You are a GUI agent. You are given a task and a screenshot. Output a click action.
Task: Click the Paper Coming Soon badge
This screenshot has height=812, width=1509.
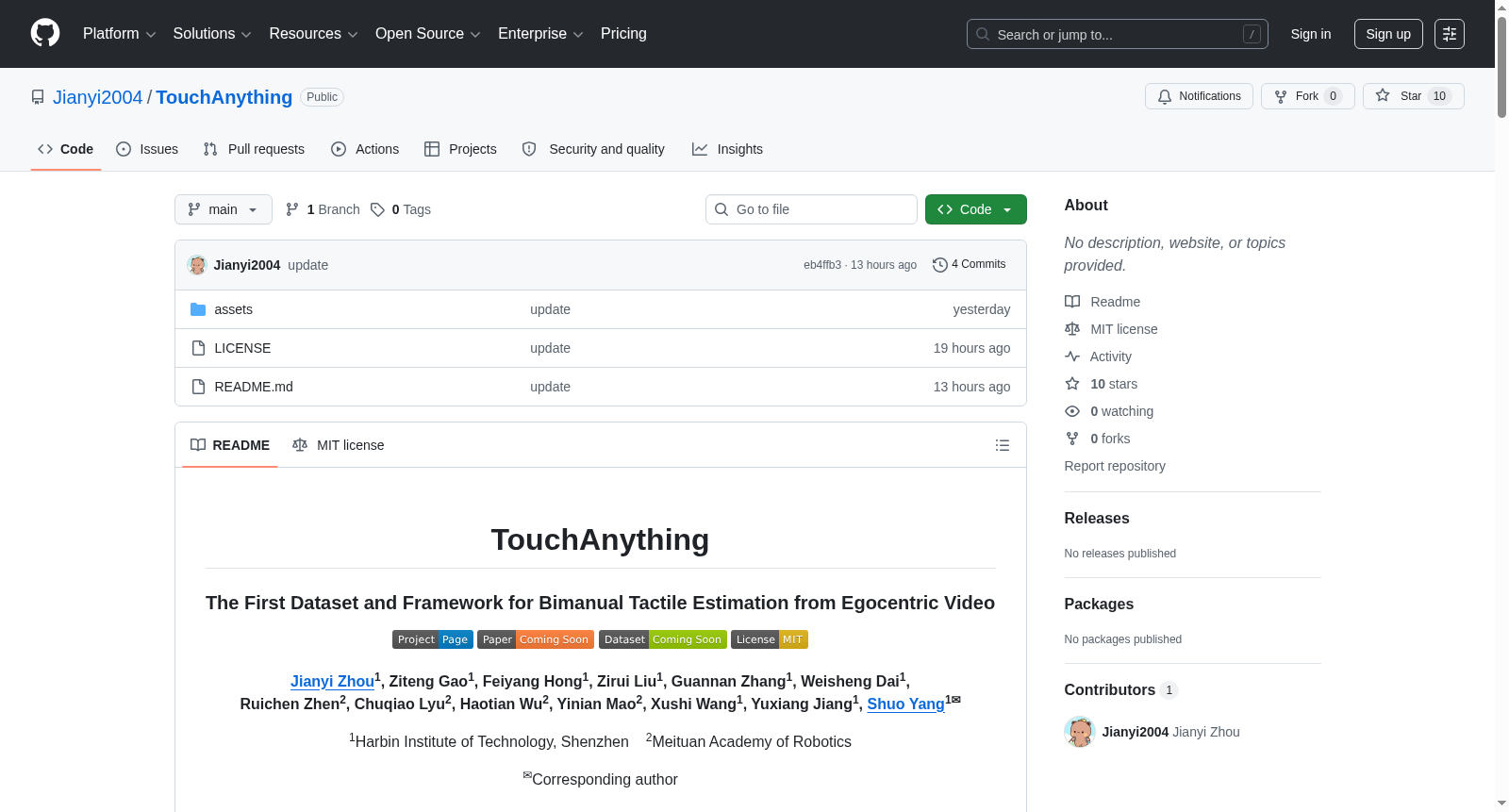pyautogui.click(x=536, y=639)
